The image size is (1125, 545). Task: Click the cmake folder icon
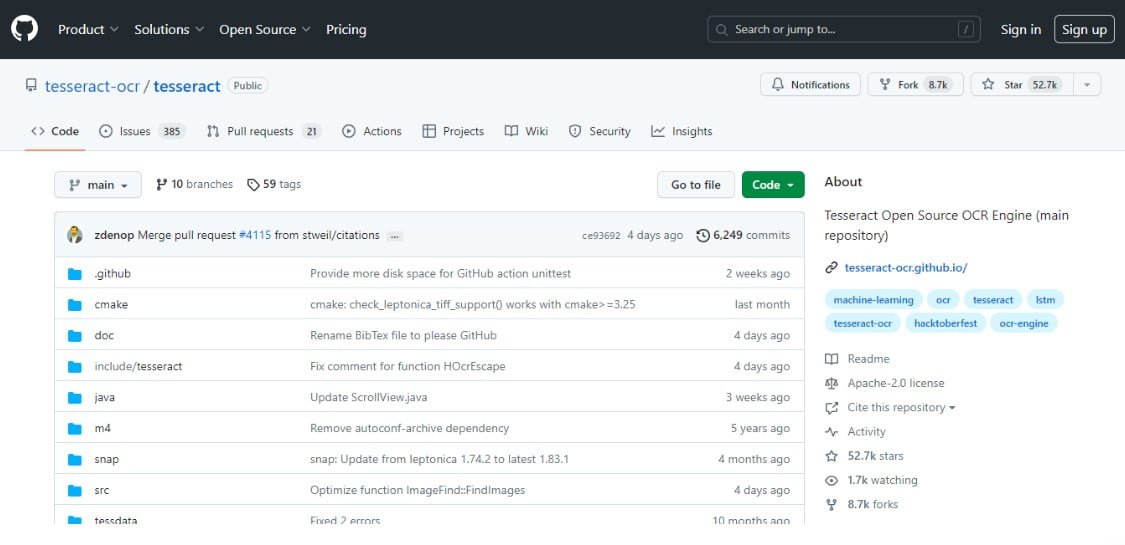(x=75, y=305)
